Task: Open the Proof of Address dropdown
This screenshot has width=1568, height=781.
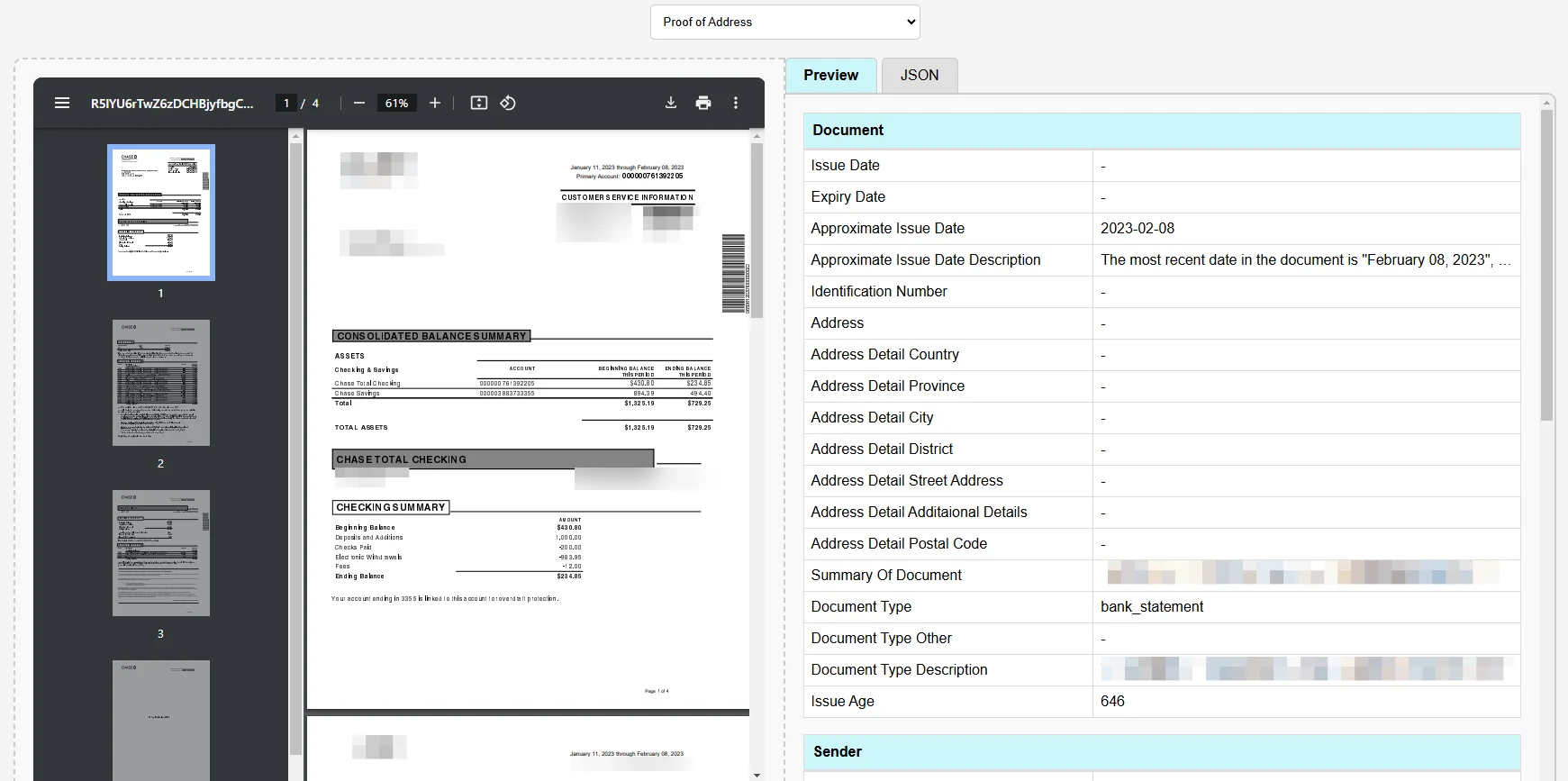Action: [x=784, y=22]
